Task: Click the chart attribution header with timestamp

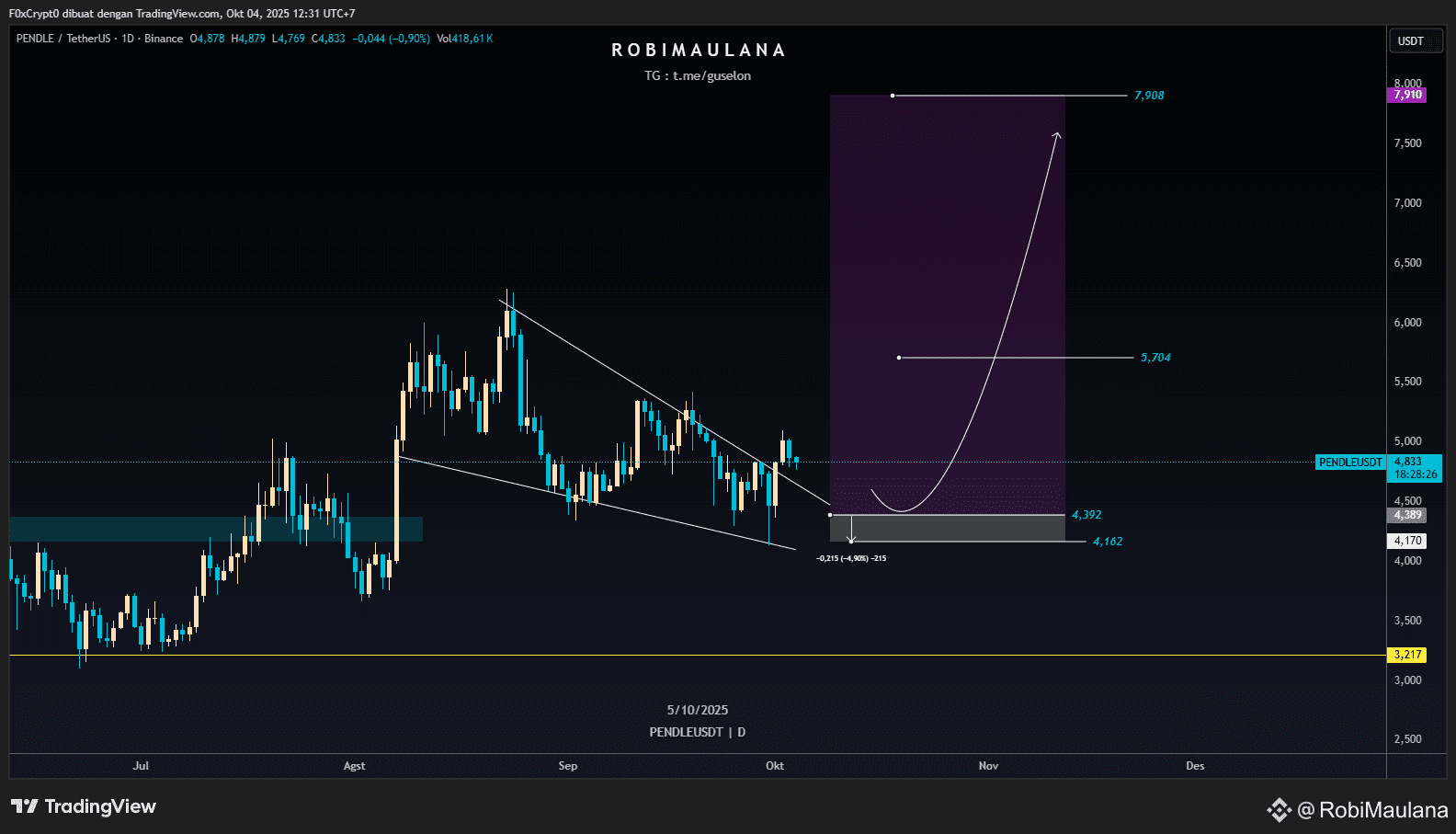Action: (x=182, y=14)
